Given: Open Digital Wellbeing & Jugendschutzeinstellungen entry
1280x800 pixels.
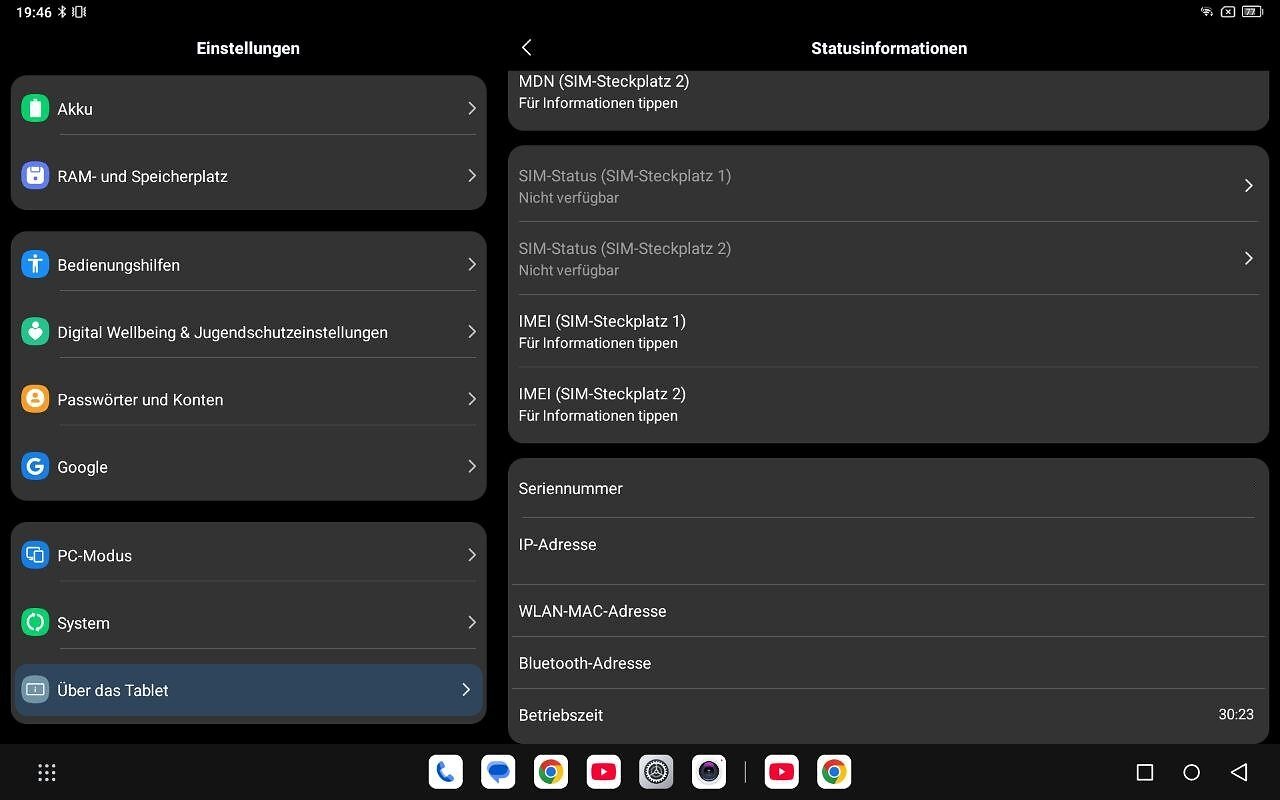Looking at the screenshot, I should 248,332.
